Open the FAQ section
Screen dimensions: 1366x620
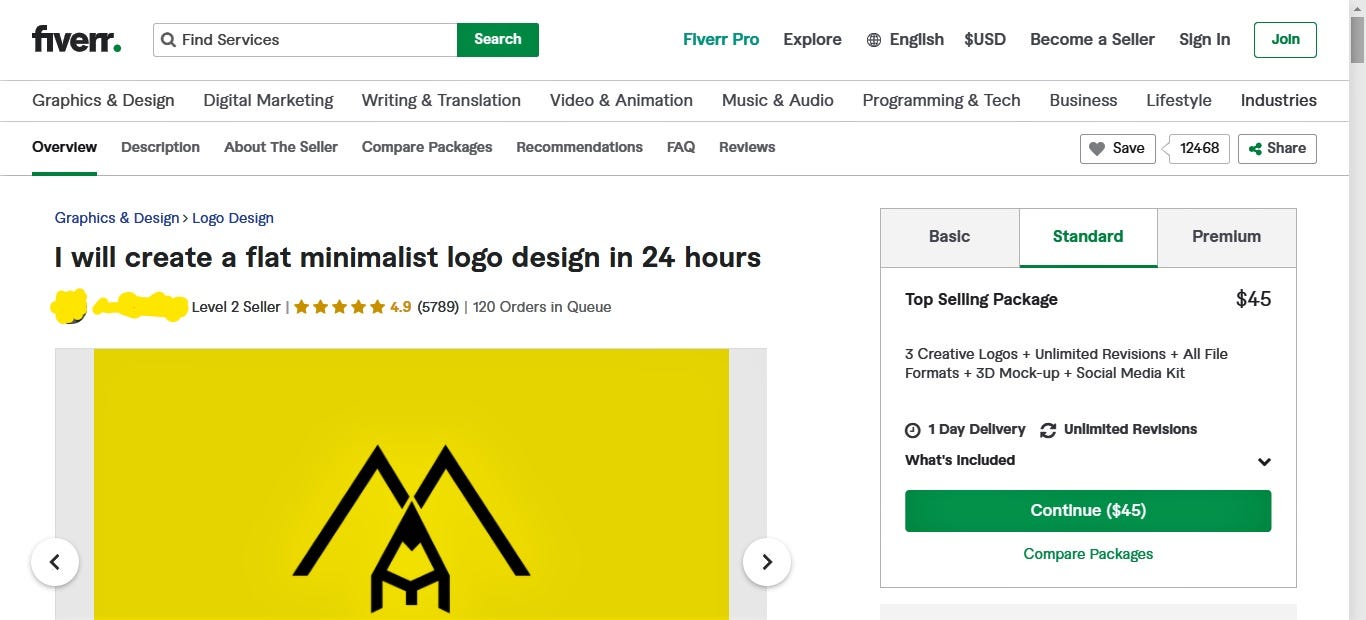point(680,147)
